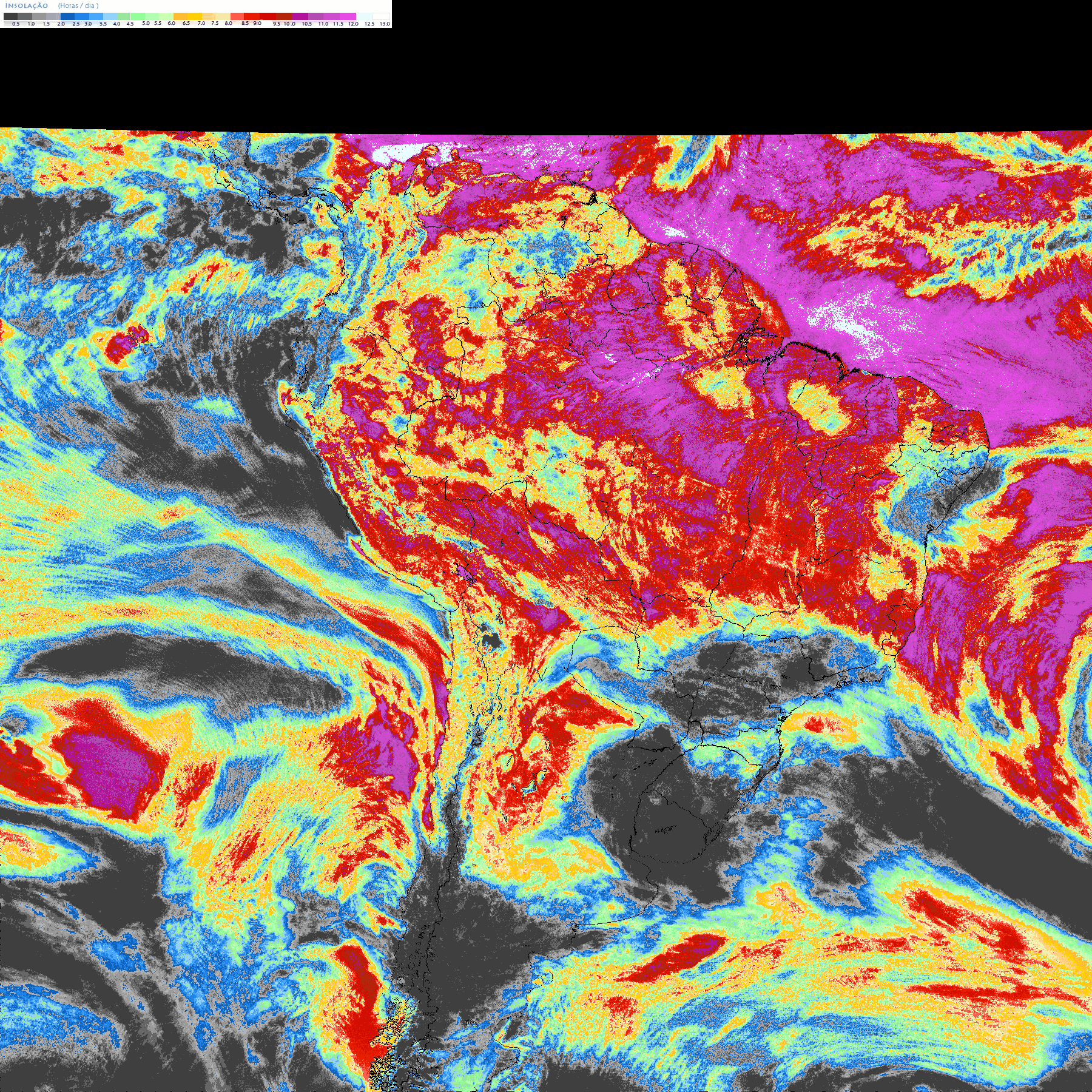Click the '7.0' legend value
Screen dimensions: 1092x1092
click(201, 23)
